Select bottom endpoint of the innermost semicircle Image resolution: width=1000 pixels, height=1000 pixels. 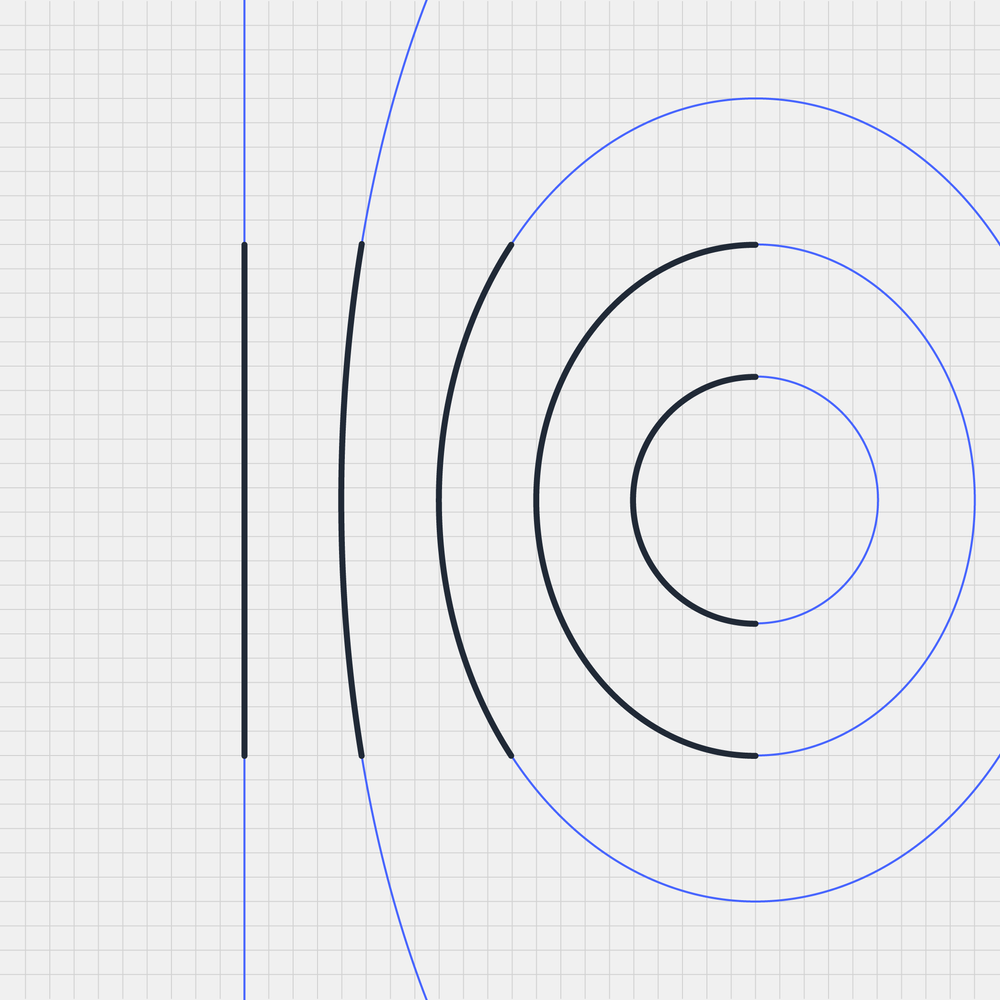point(756,623)
